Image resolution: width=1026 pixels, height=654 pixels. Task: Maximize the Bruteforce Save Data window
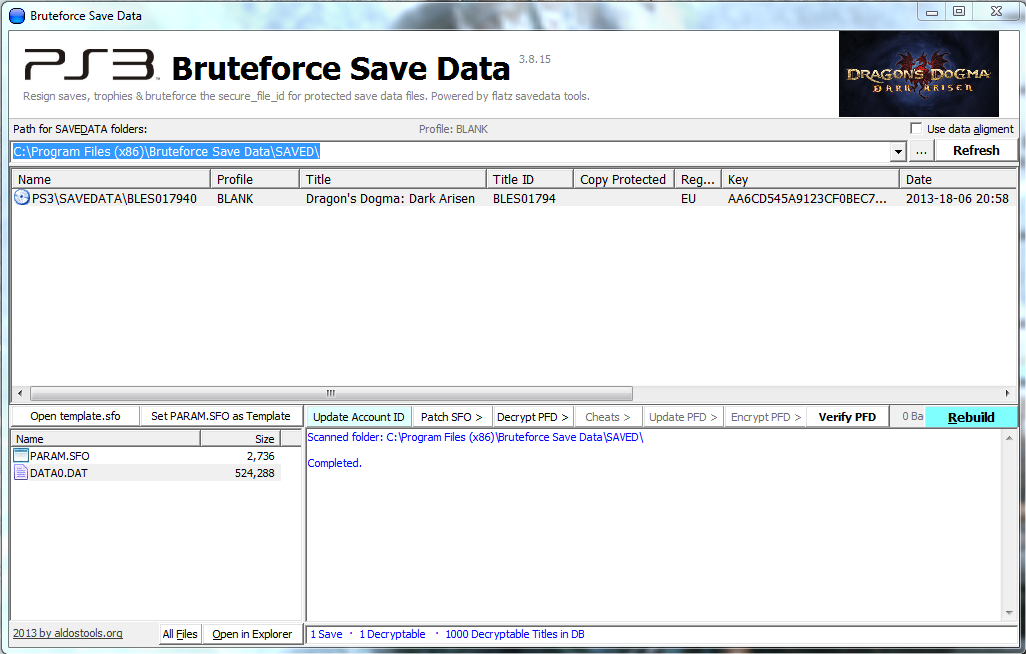(x=959, y=11)
